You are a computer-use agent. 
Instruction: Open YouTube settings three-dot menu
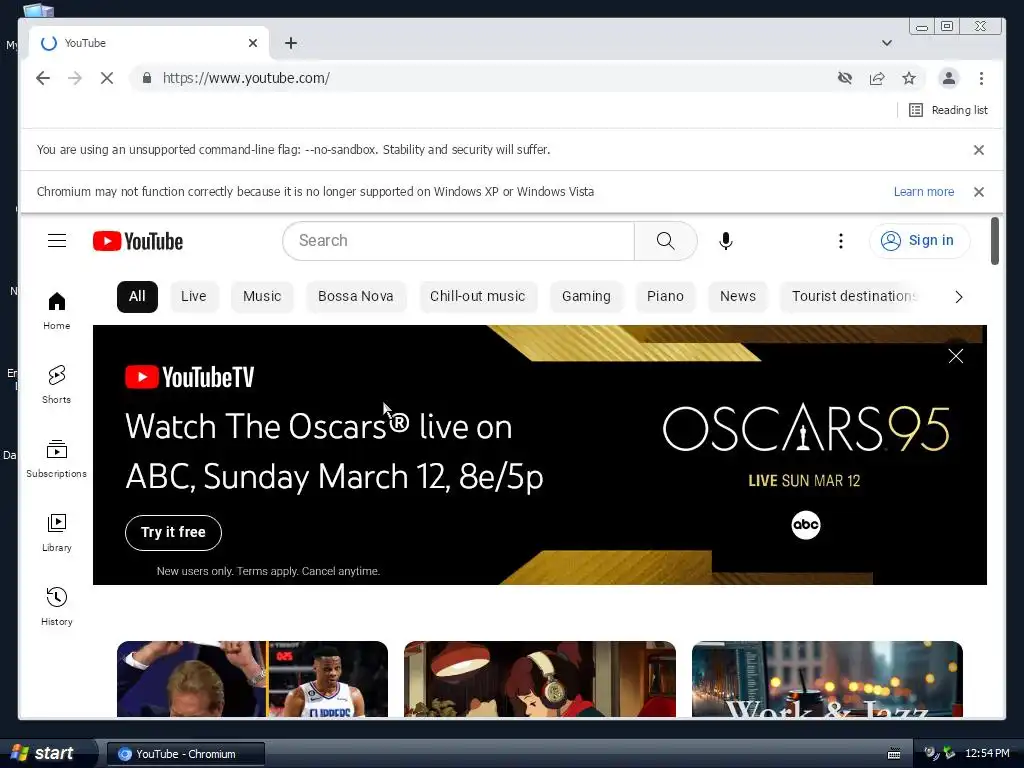pos(840,241)
